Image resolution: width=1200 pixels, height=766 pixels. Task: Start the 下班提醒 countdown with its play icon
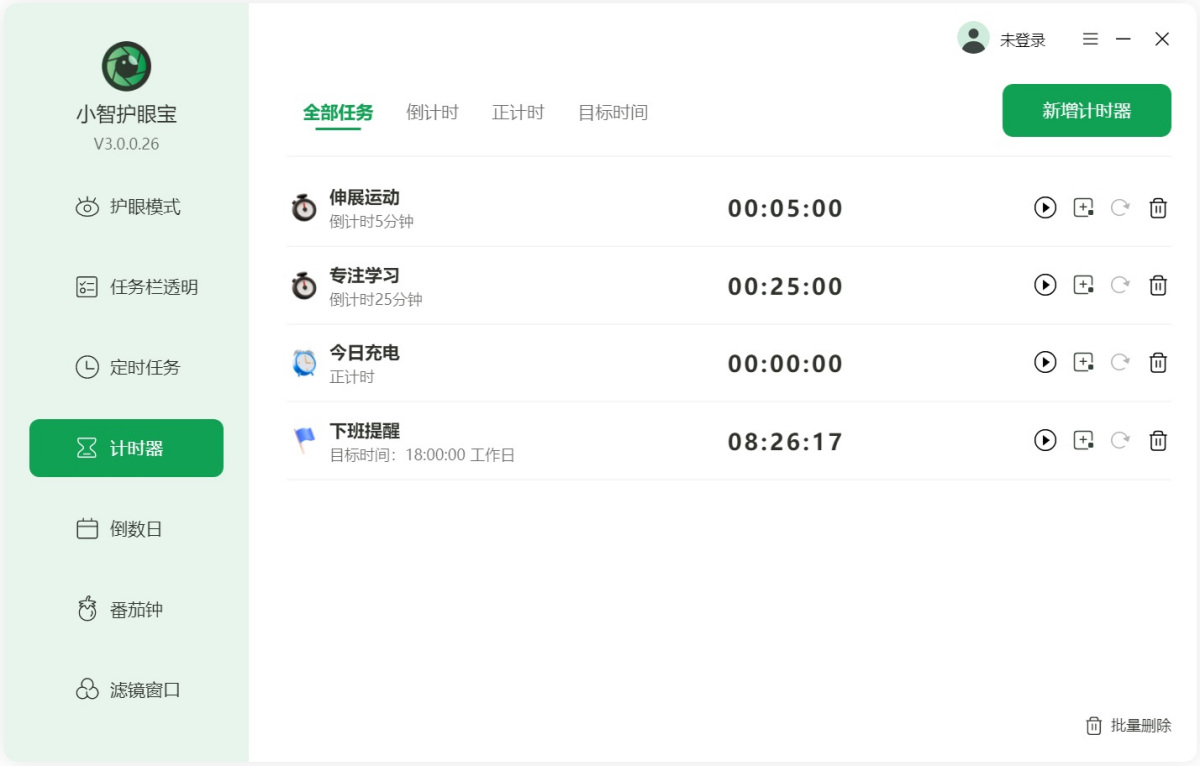pyautogui.click(x=1045, y=440)
